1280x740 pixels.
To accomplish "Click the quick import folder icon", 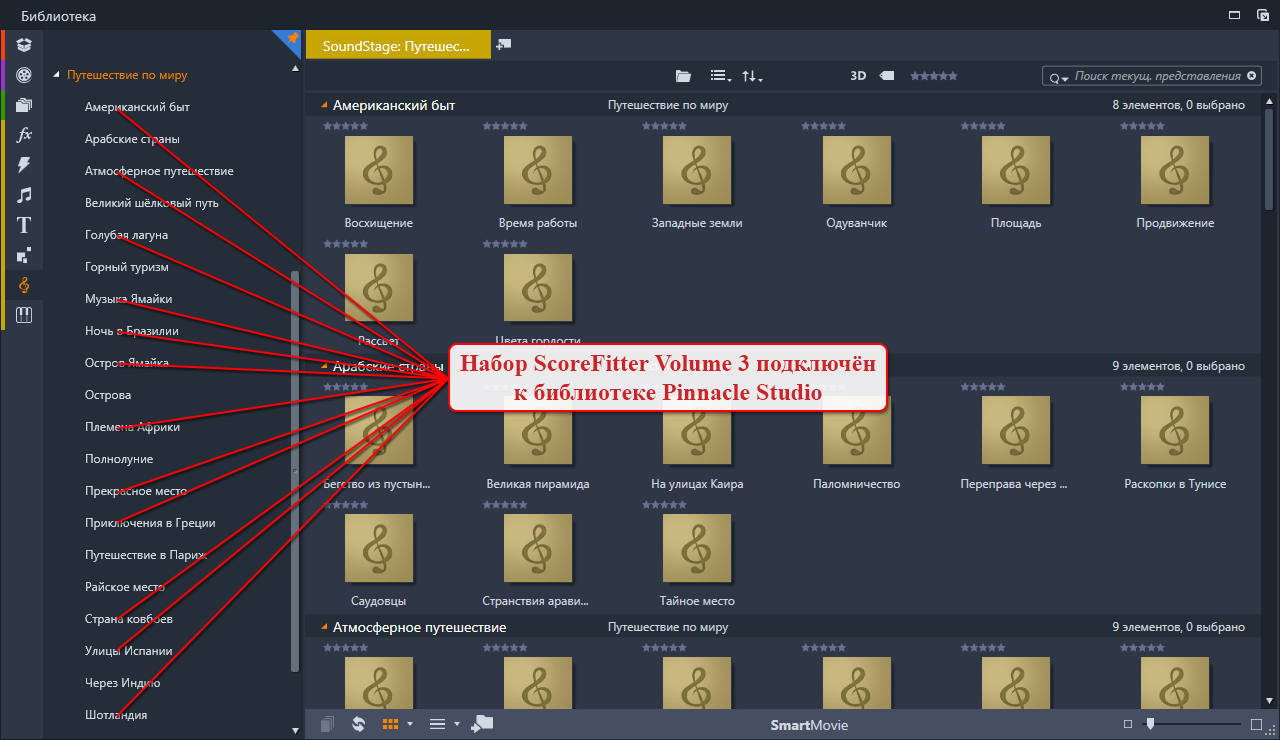I will click(x=482, y=723).
